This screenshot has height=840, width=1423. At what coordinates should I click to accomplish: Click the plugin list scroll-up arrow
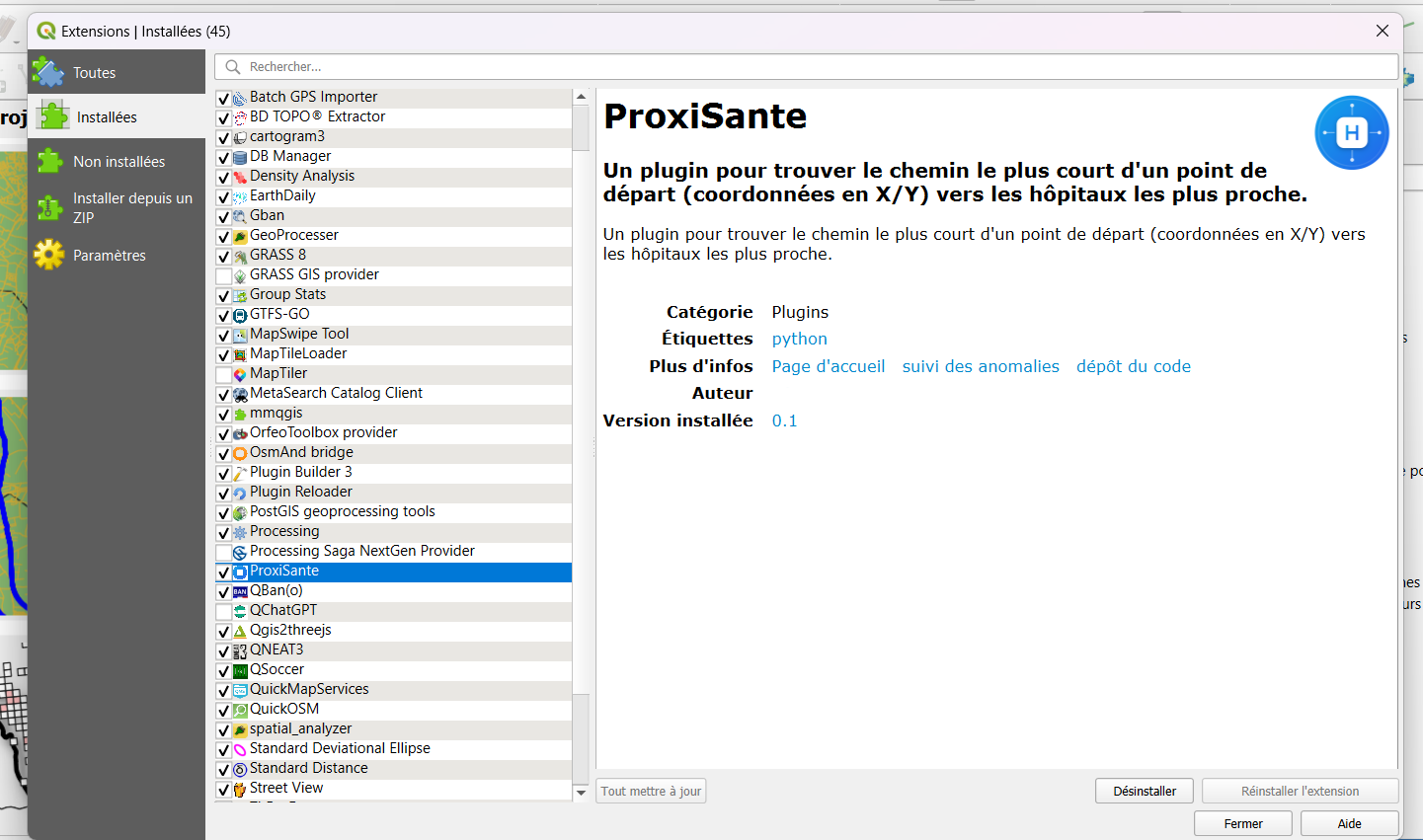[x=581, y=97]
